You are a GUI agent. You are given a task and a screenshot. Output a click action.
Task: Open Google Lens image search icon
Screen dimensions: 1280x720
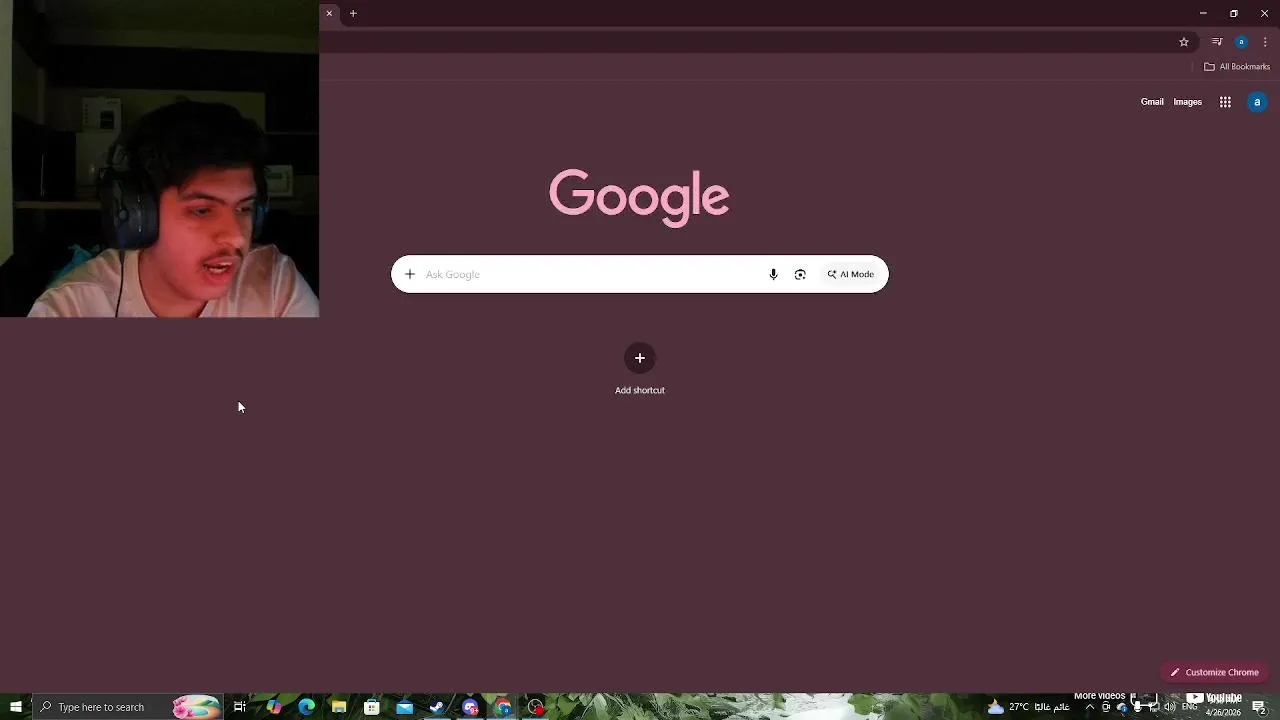click(x=800, y=274)
